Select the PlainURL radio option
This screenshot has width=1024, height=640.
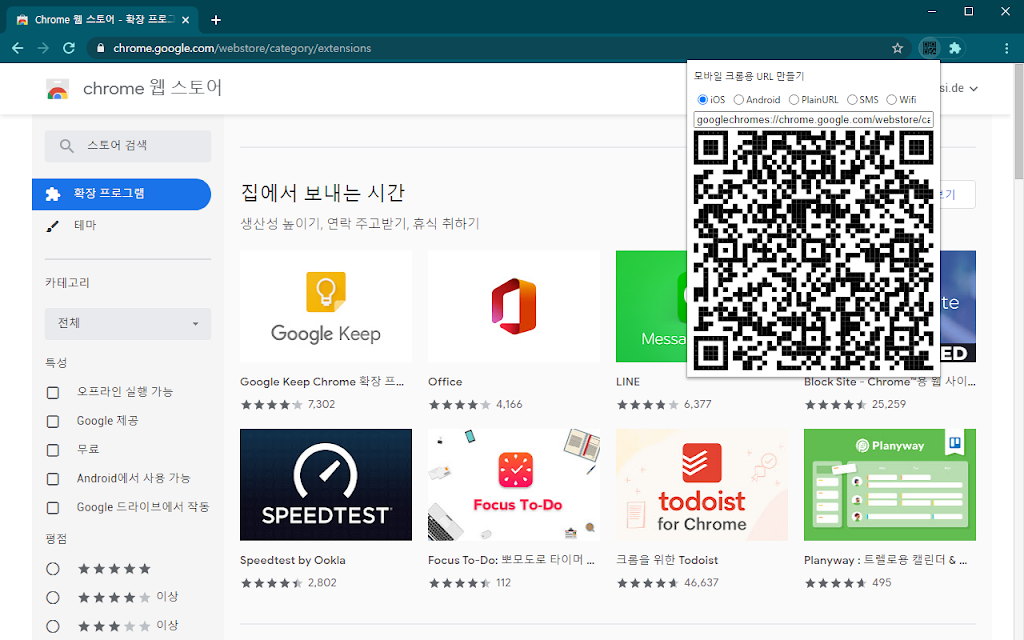(794, 100)
